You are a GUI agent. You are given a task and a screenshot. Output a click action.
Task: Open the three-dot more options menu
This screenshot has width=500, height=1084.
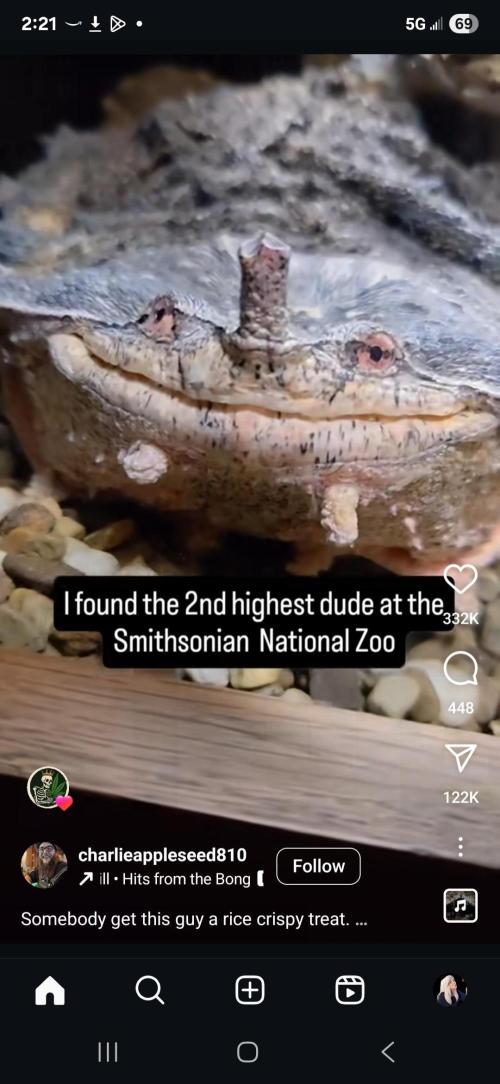click(x=461, y=847)
